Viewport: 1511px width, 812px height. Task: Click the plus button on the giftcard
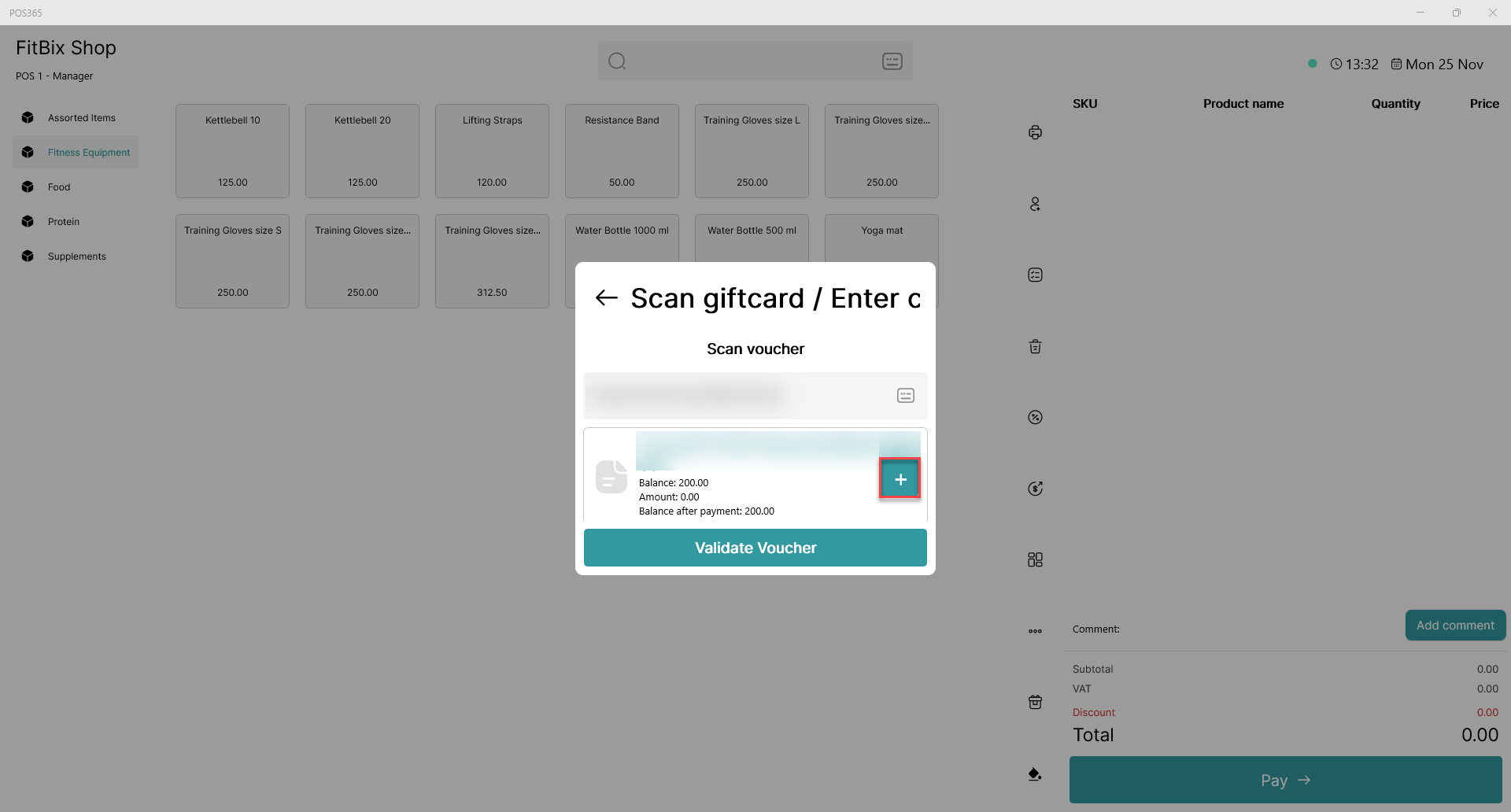coord(900,479)
